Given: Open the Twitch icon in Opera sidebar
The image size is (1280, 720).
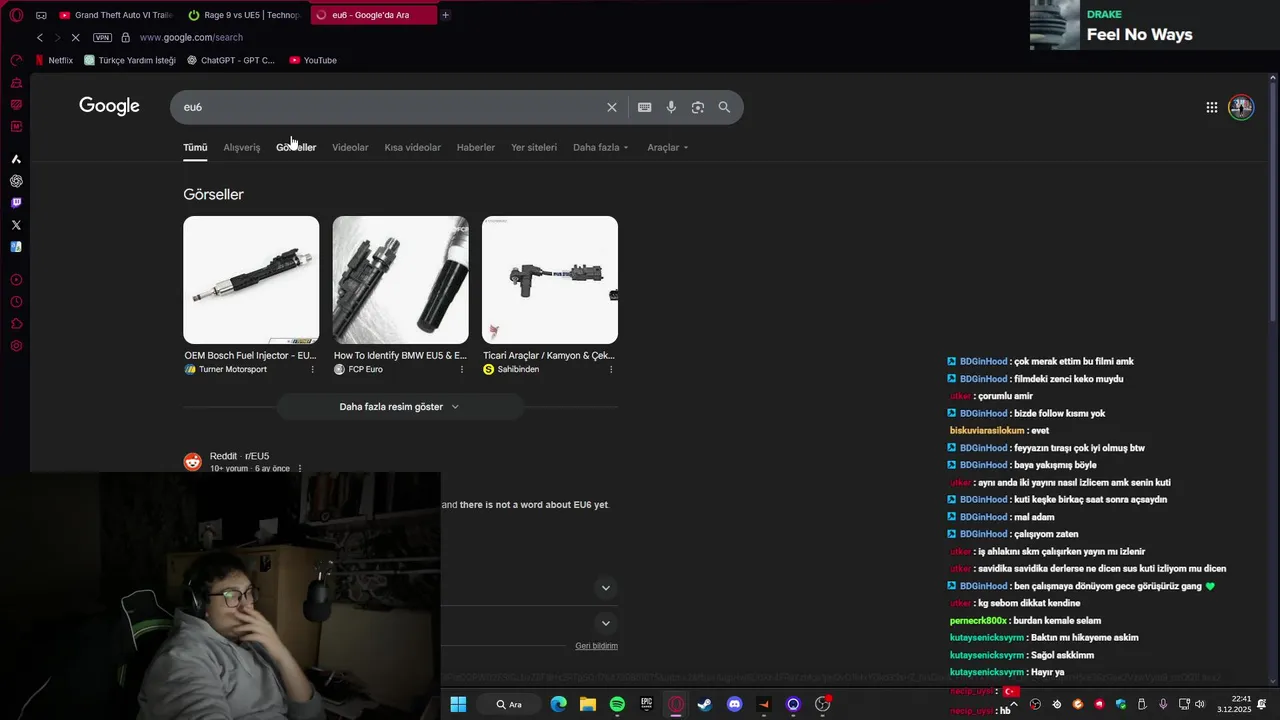Looking at the screenshot, I should (16, 203).
